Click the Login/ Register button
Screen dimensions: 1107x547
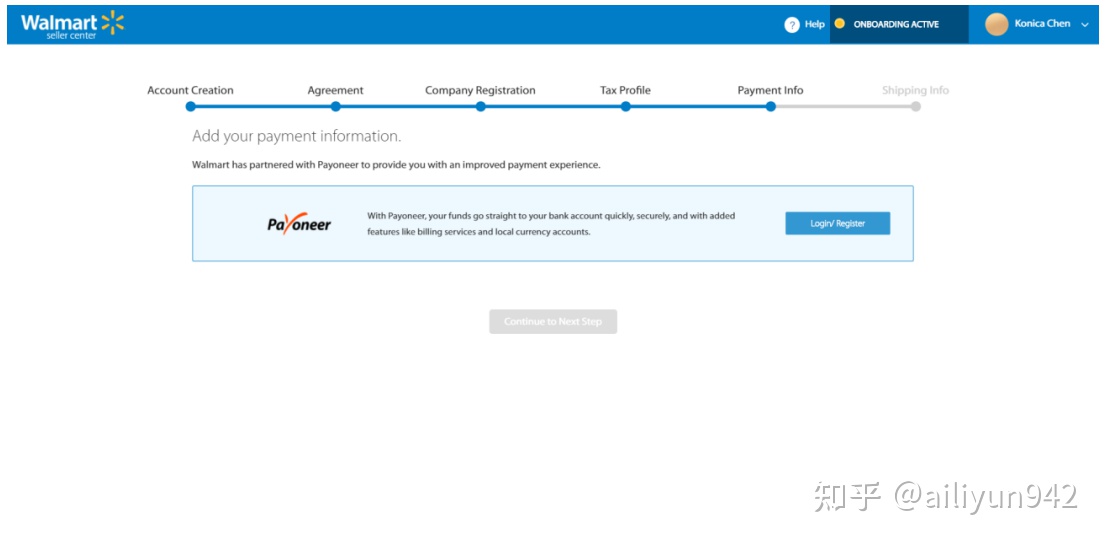click(x=837, y=223)
